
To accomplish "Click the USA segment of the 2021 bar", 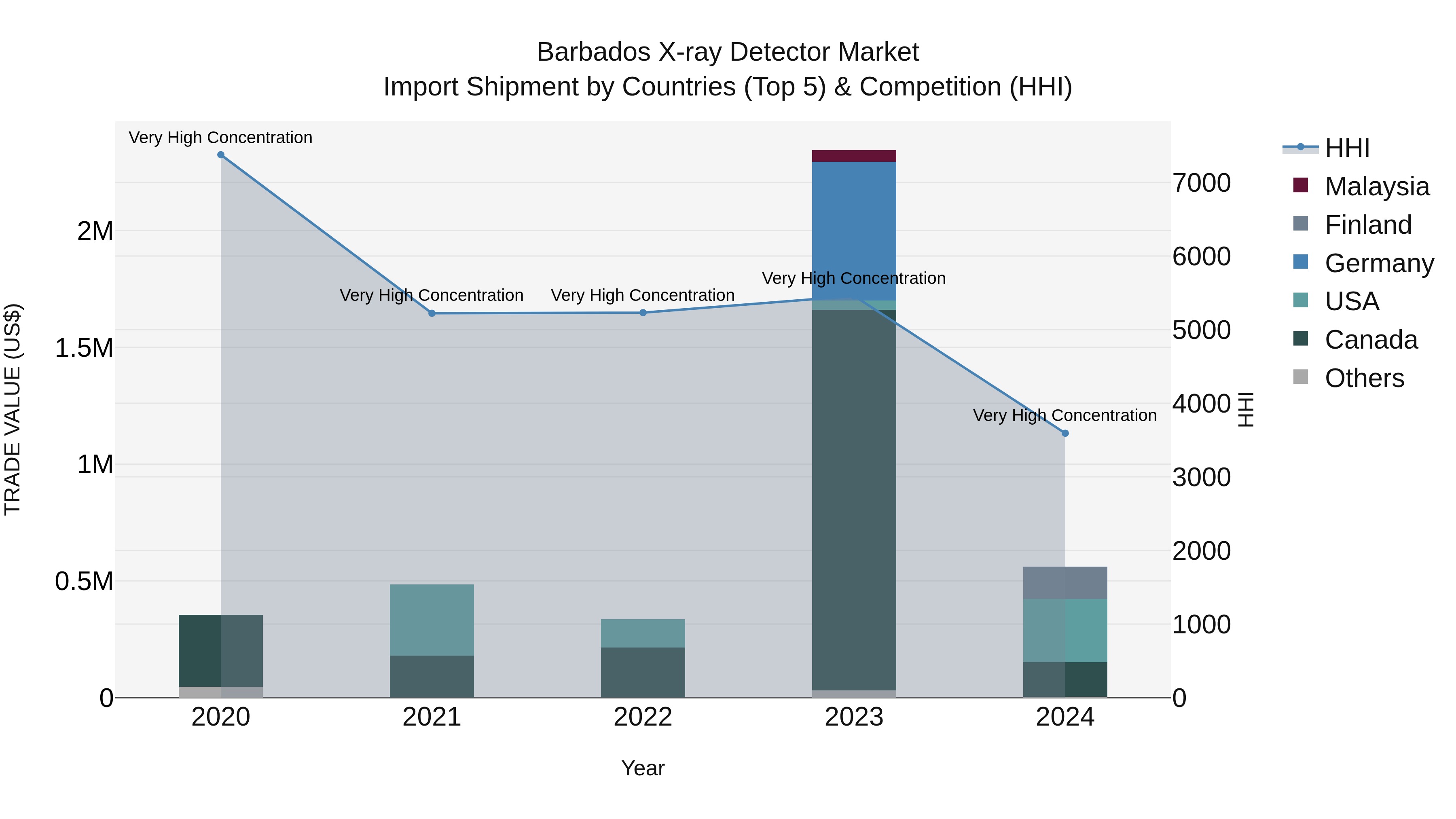I will tap(432, 620).
